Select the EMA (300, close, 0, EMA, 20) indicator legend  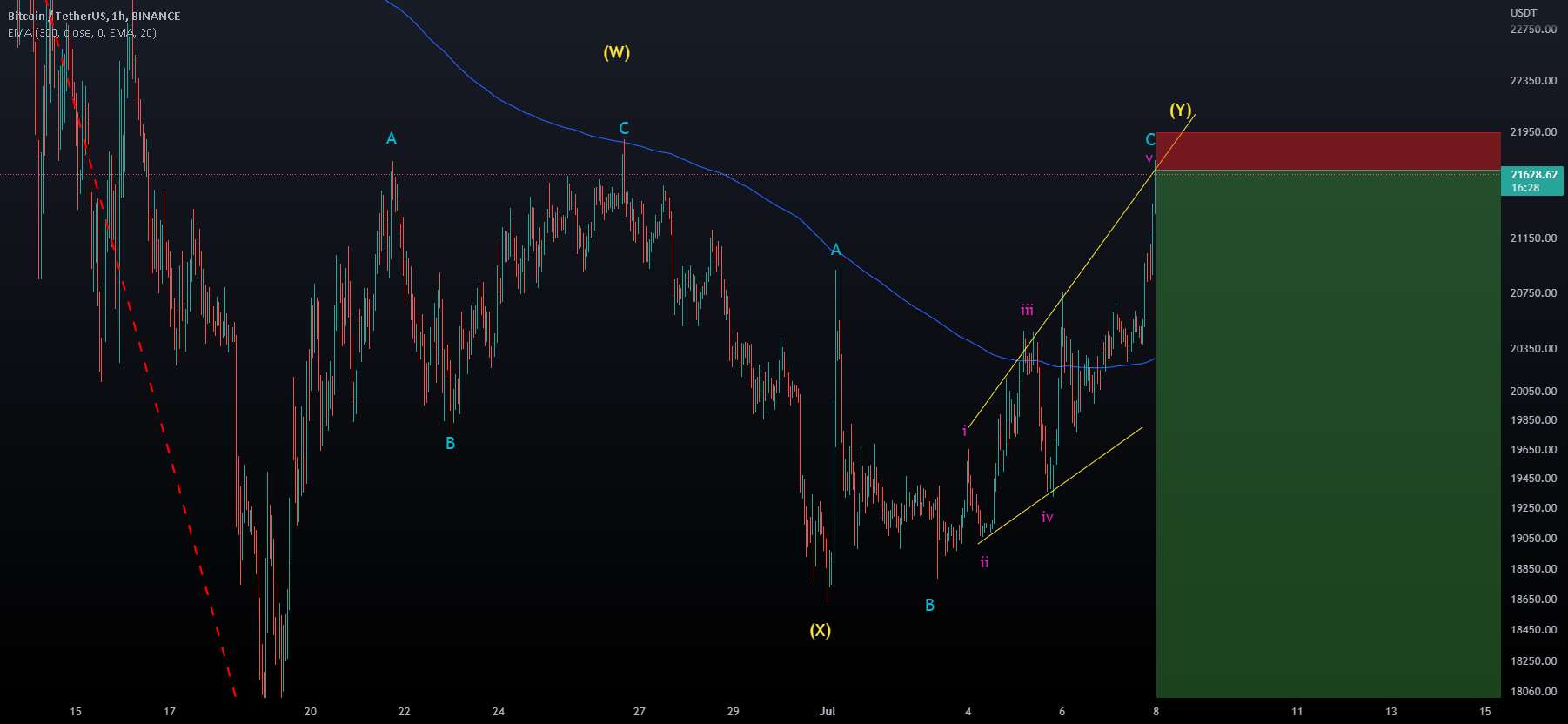[x=82, y=32]
